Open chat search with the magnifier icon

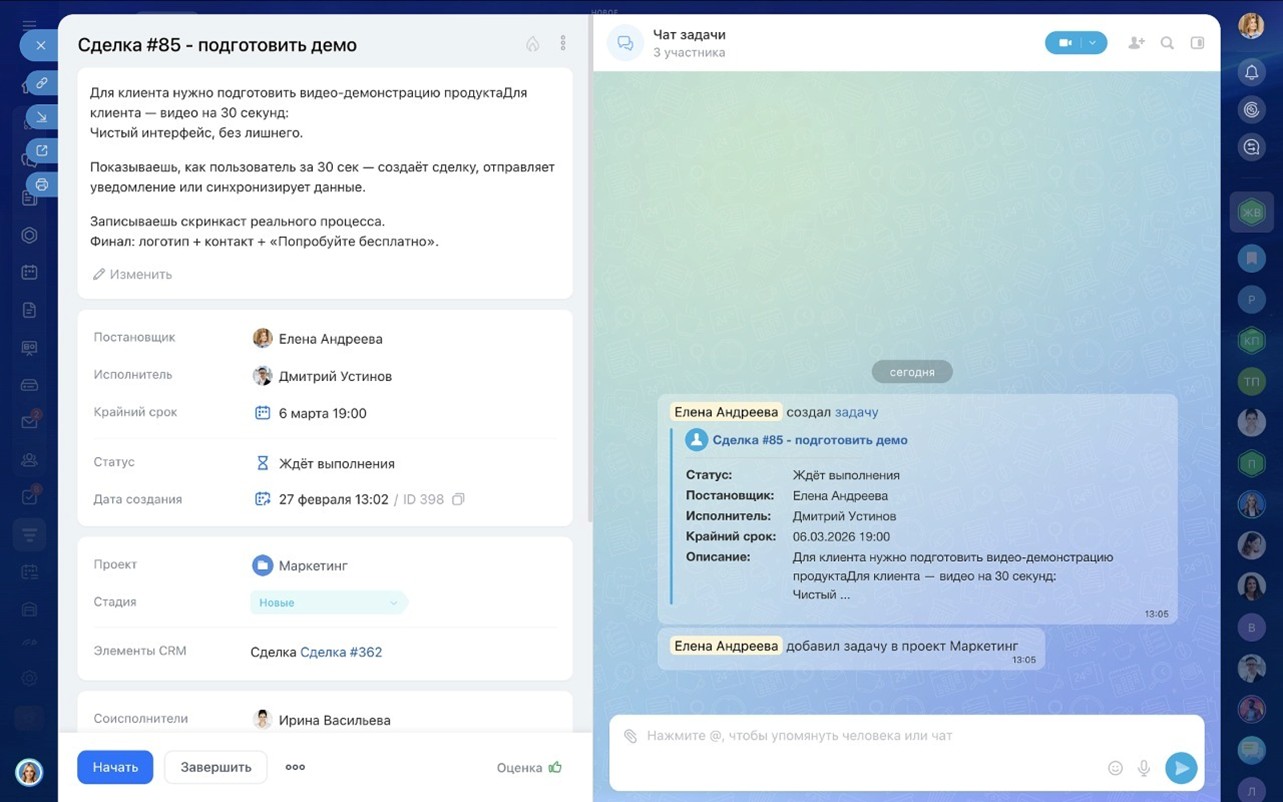(x=1166, y=42)
